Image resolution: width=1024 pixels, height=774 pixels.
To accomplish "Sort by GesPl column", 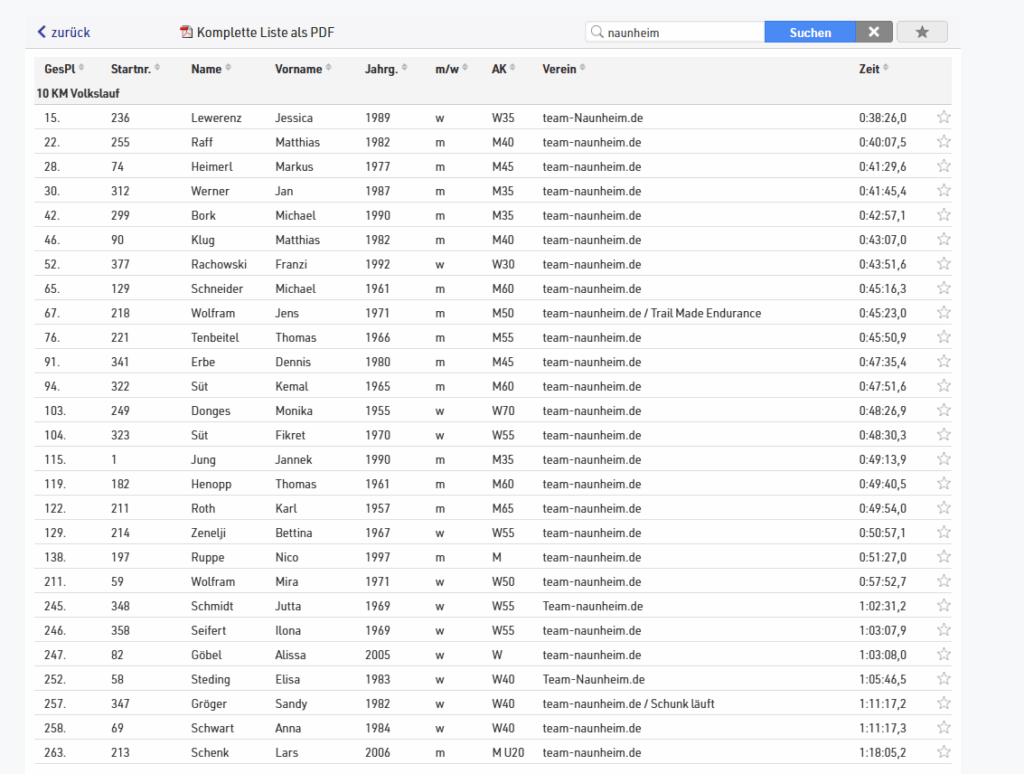I will click(64, 69).
